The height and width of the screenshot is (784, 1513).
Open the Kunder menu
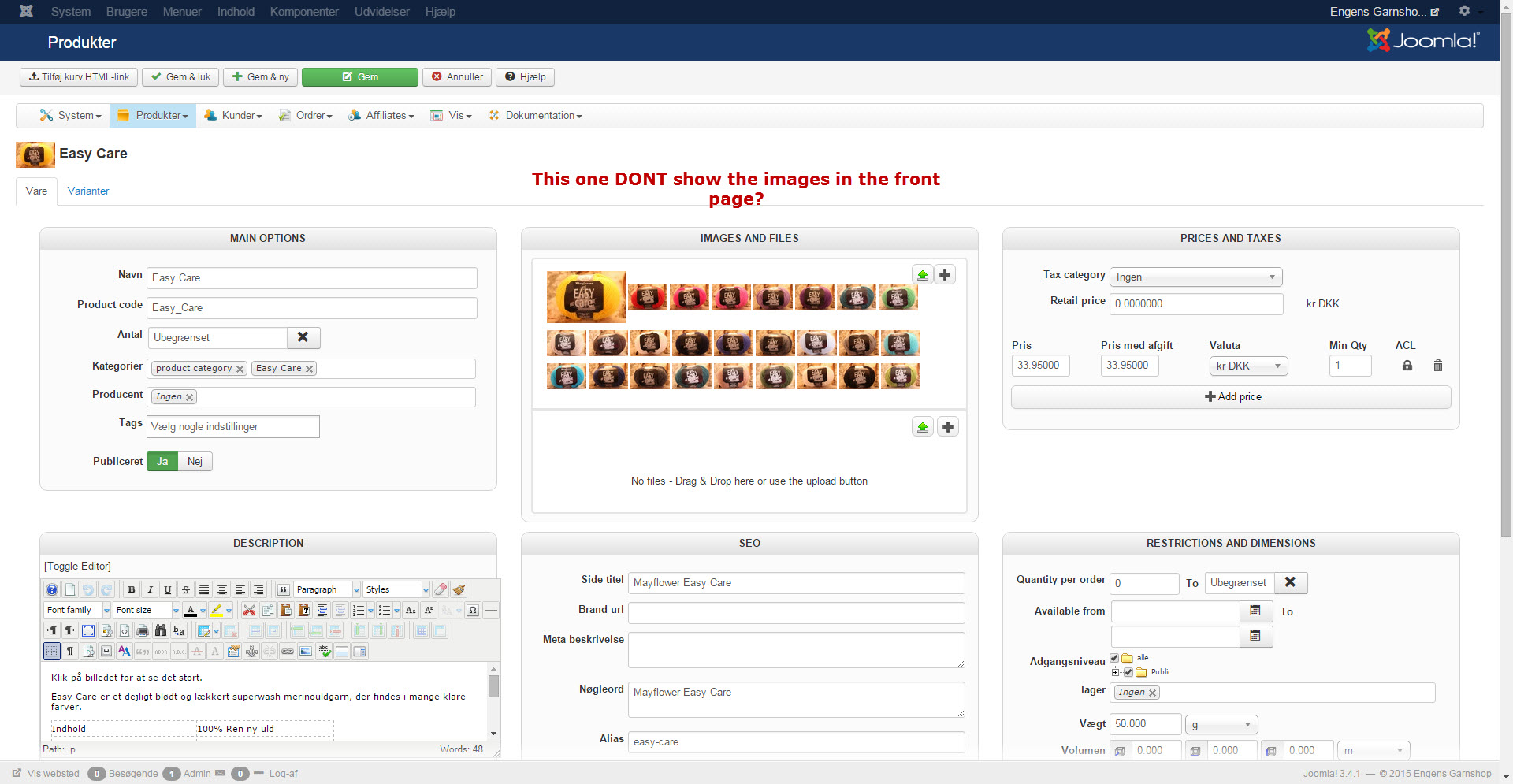pyautogui.click(x=233, y=115)
